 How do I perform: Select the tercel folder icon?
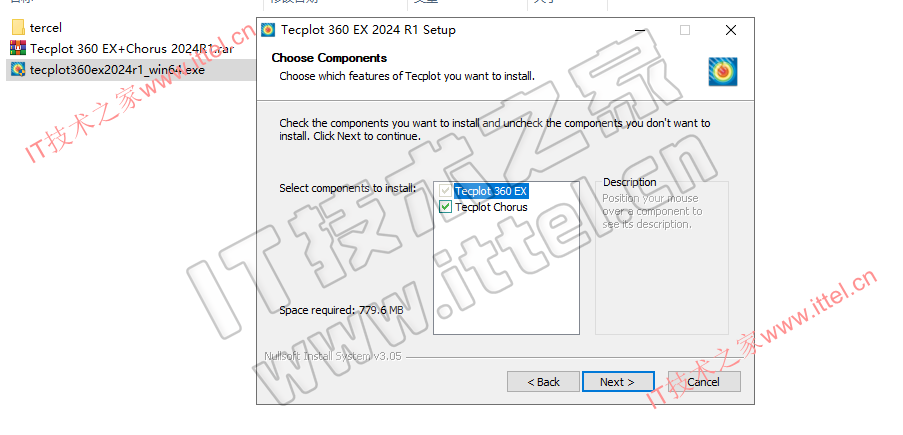click(18, 28)
